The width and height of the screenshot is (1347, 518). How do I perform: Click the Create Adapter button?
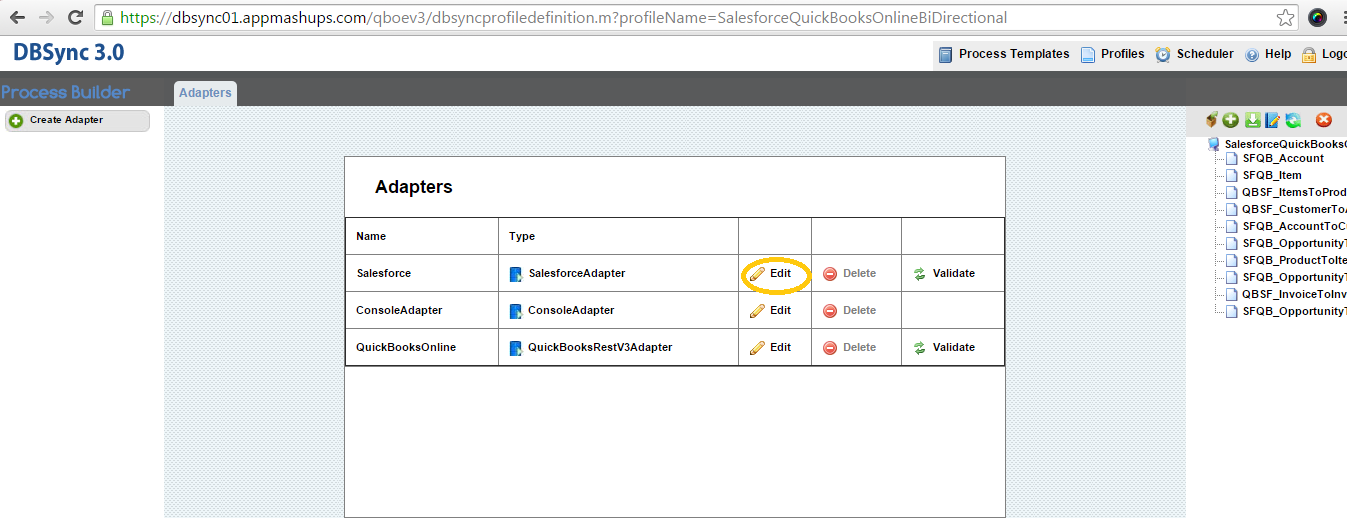pyautogui.click(x=77, y=120)
